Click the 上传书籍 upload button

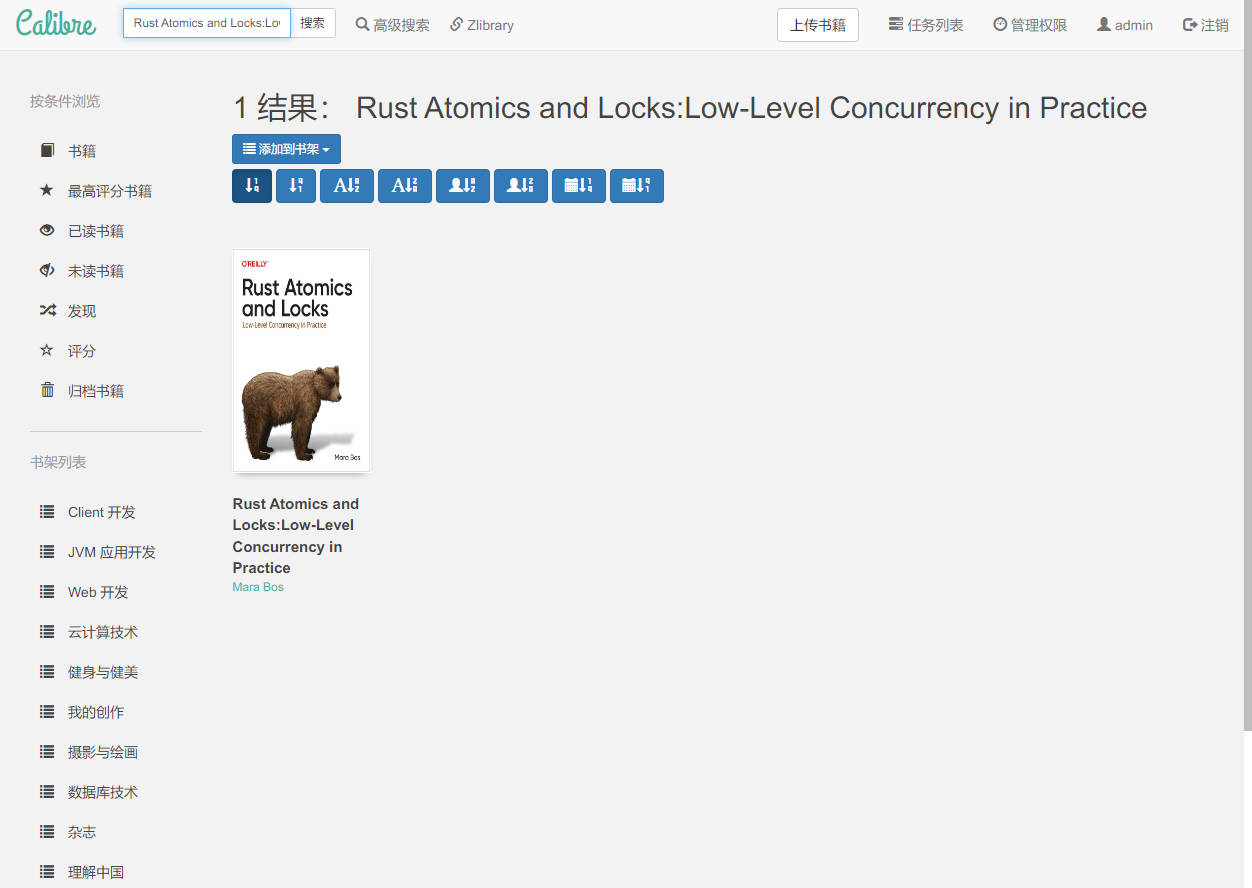coord(817,25)
